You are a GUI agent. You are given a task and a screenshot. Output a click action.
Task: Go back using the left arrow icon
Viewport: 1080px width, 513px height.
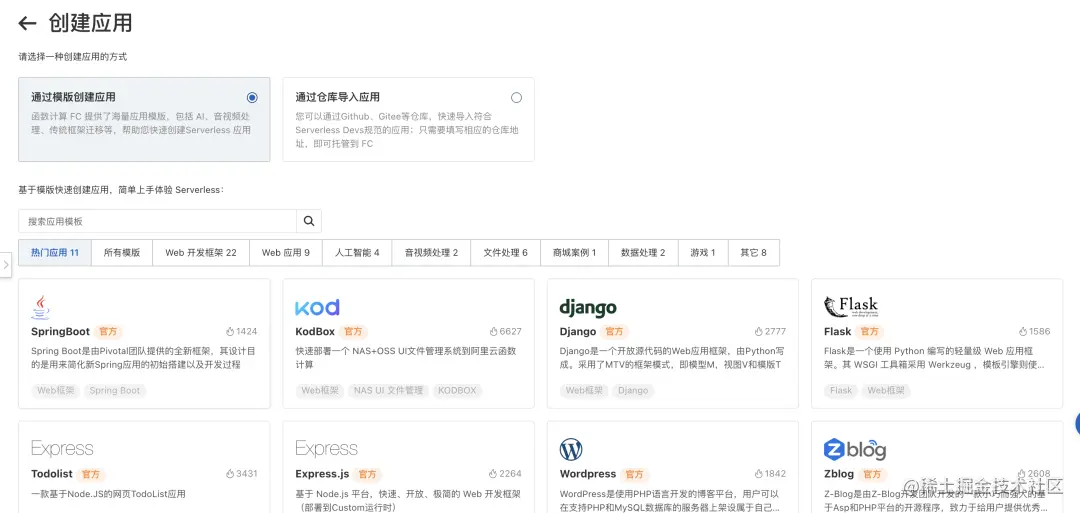pos(27,23)
